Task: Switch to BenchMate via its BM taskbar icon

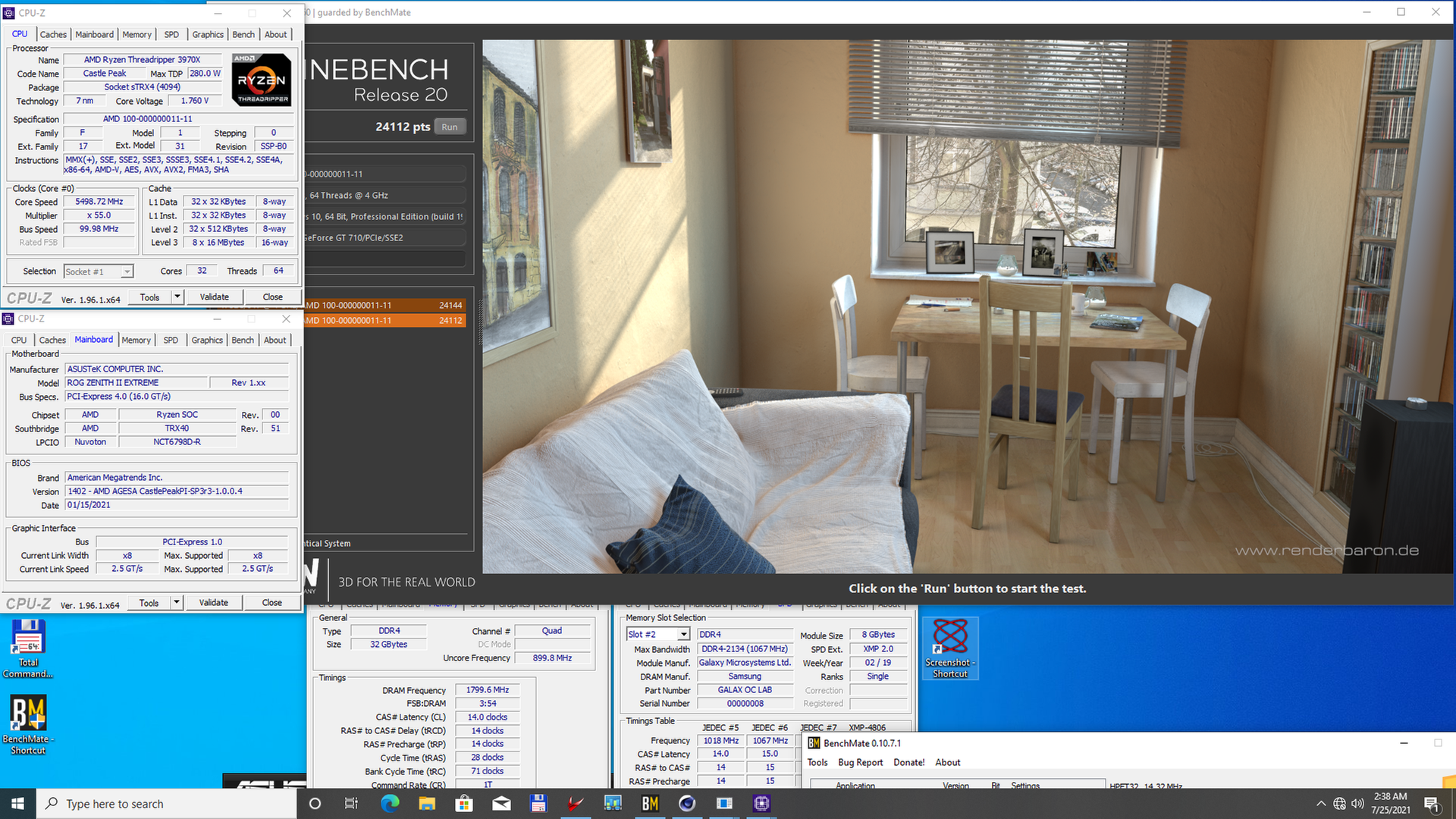Action: (650, 804)
